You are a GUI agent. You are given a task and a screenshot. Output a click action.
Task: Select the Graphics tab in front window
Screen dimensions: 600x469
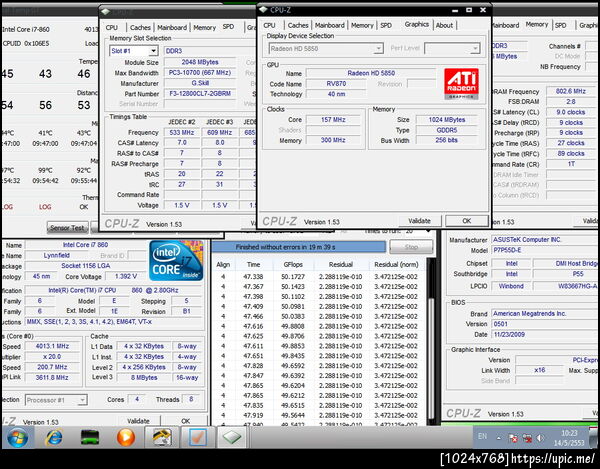click(417, 24)
